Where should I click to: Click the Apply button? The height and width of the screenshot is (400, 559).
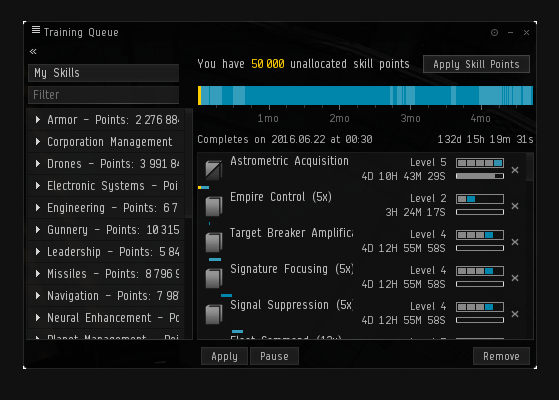[x=224, y=356]
